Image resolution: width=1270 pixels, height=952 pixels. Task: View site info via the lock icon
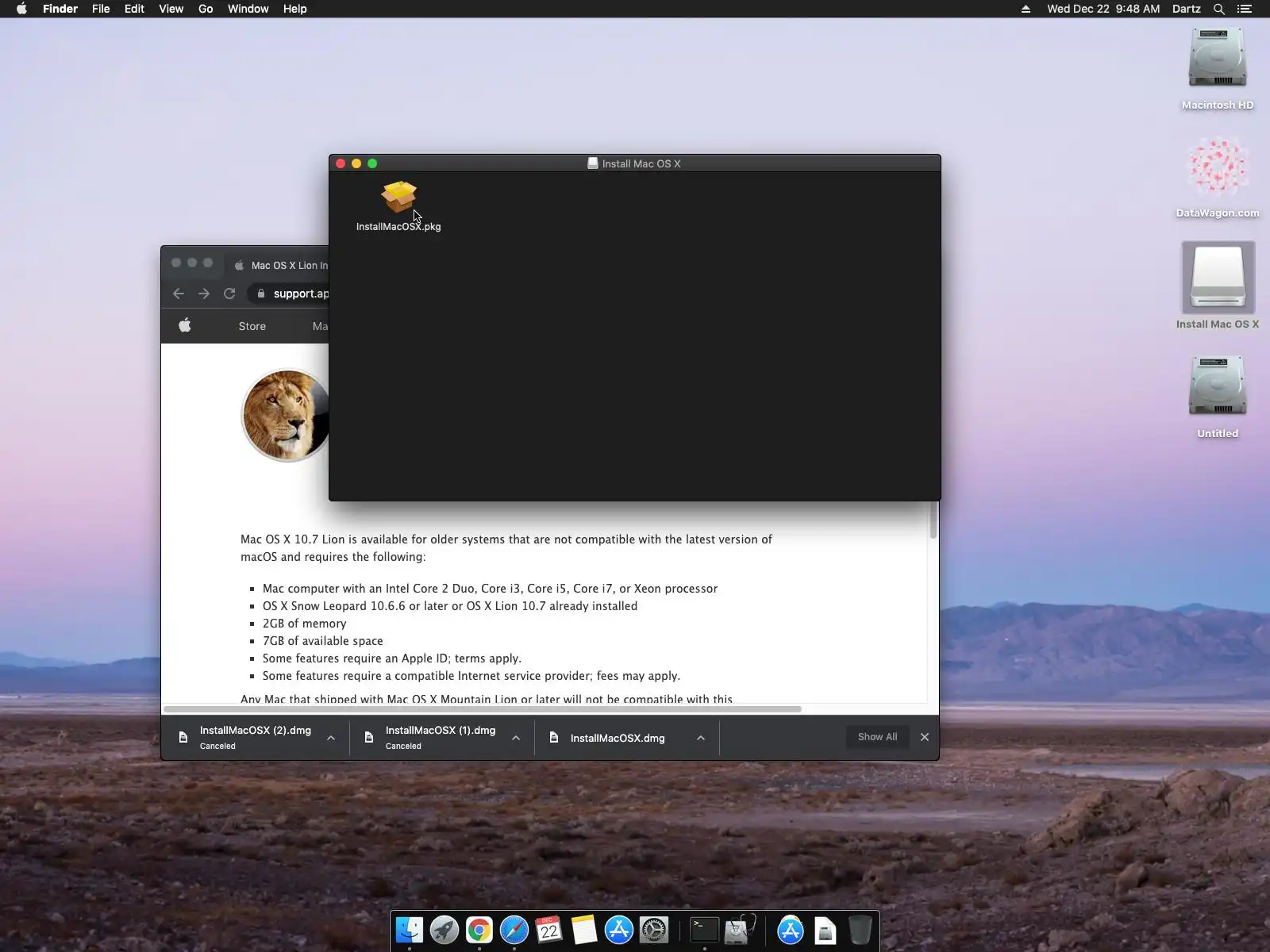click(x=260, y=294)
